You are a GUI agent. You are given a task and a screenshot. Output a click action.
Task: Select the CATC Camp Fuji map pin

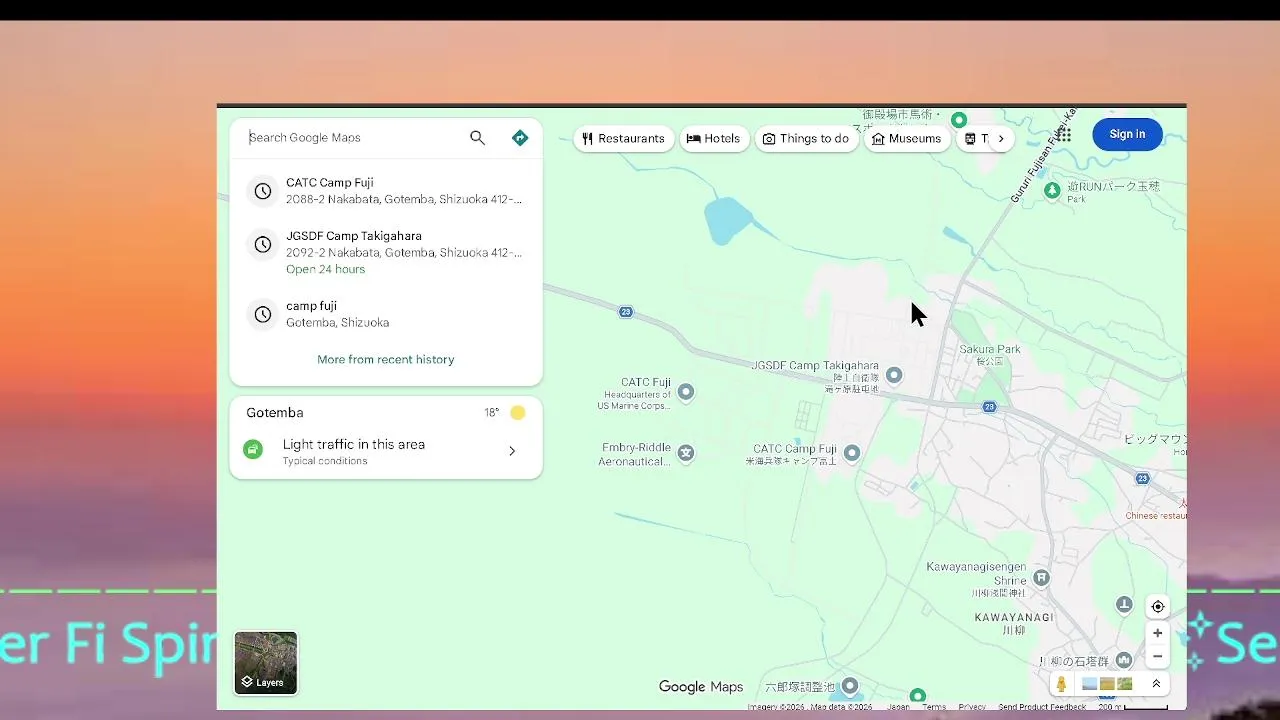852,453
